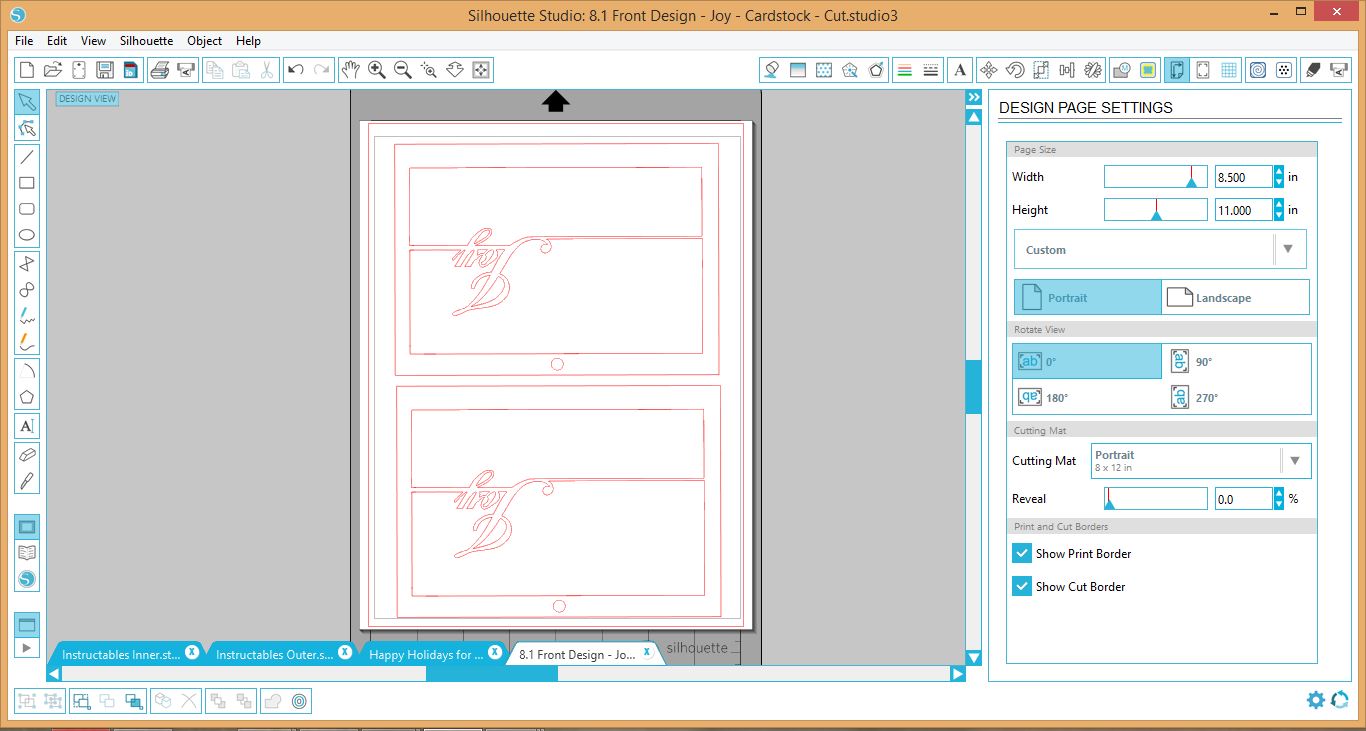Create a new document with the blank page icon

tap(27, 70)
